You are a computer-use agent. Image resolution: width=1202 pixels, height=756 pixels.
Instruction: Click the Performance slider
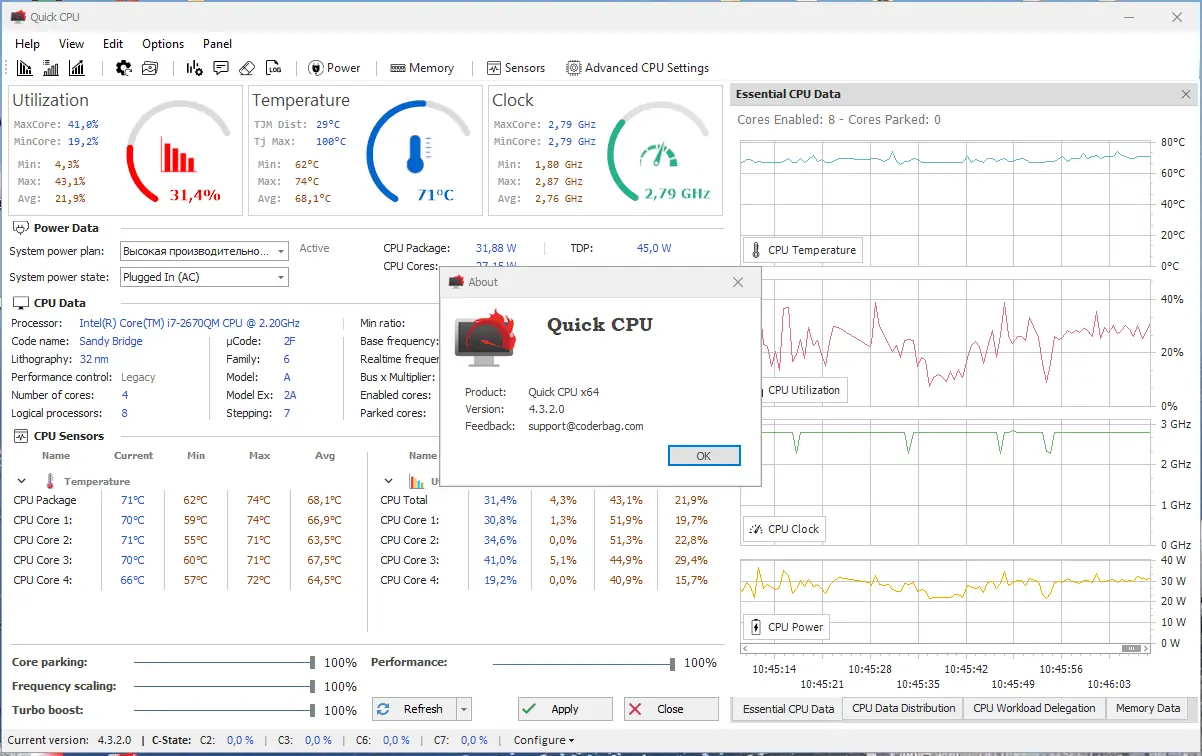click(x=584, y=662)
